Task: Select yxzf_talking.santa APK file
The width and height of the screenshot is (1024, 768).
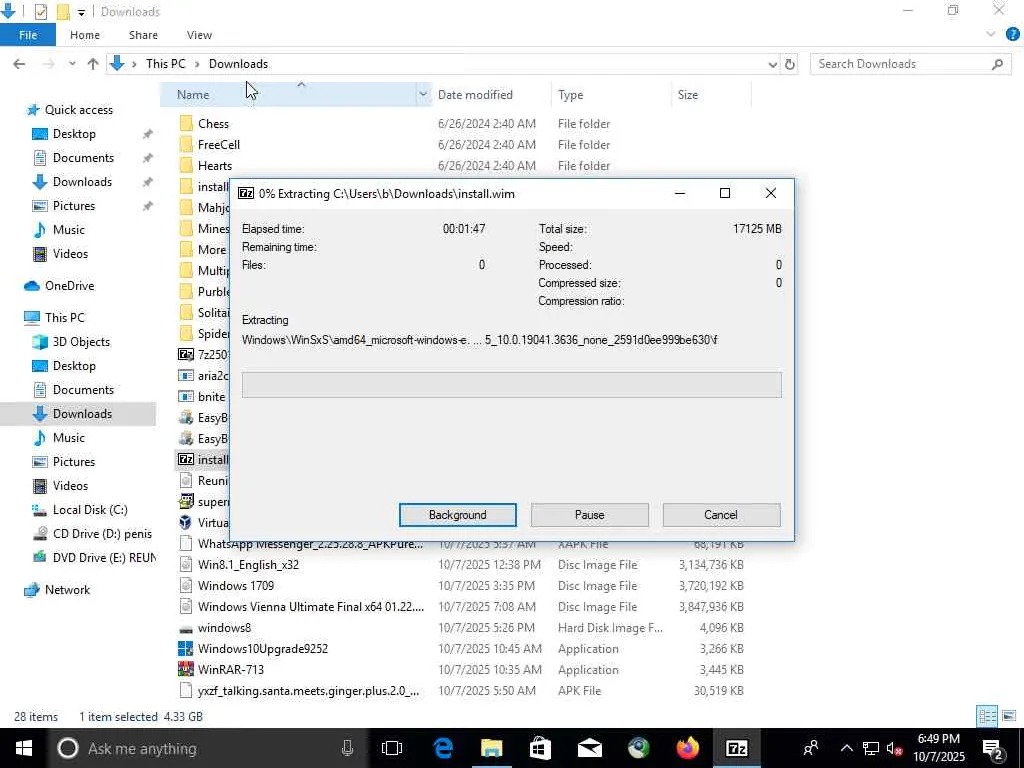Action: point(308,690)
